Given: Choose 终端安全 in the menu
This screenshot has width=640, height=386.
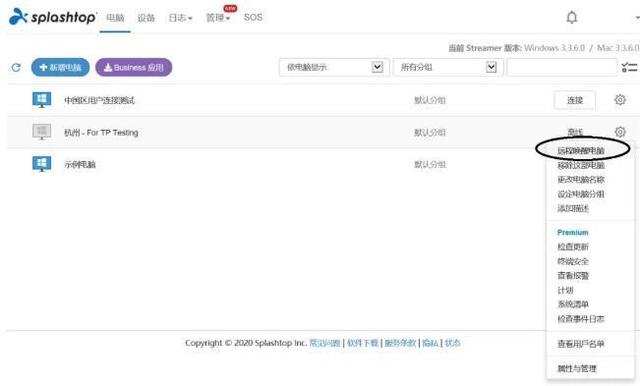Looking at the screenshot, I should pyautogui.click(x=573, y=261).
